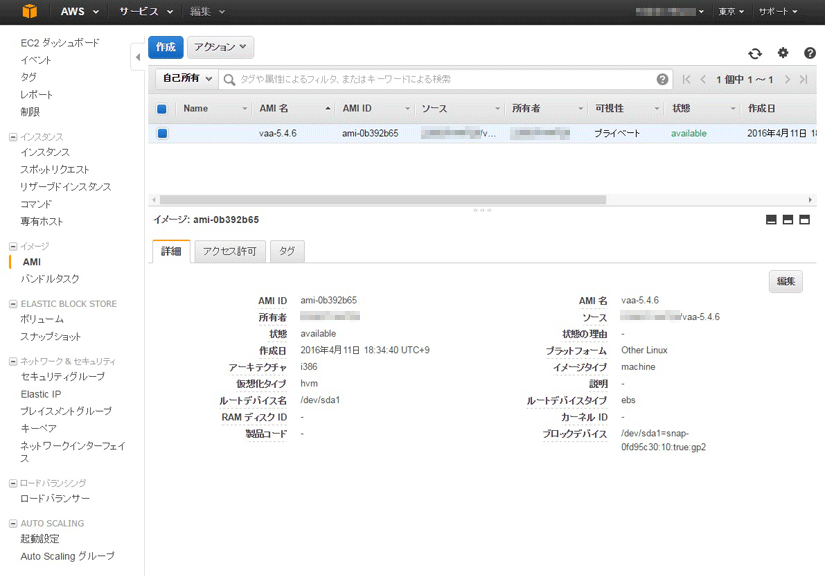This screenshot has width=825, height=577.
Task: Click the horizontal table scrollbar
Action: pos(382,200)
